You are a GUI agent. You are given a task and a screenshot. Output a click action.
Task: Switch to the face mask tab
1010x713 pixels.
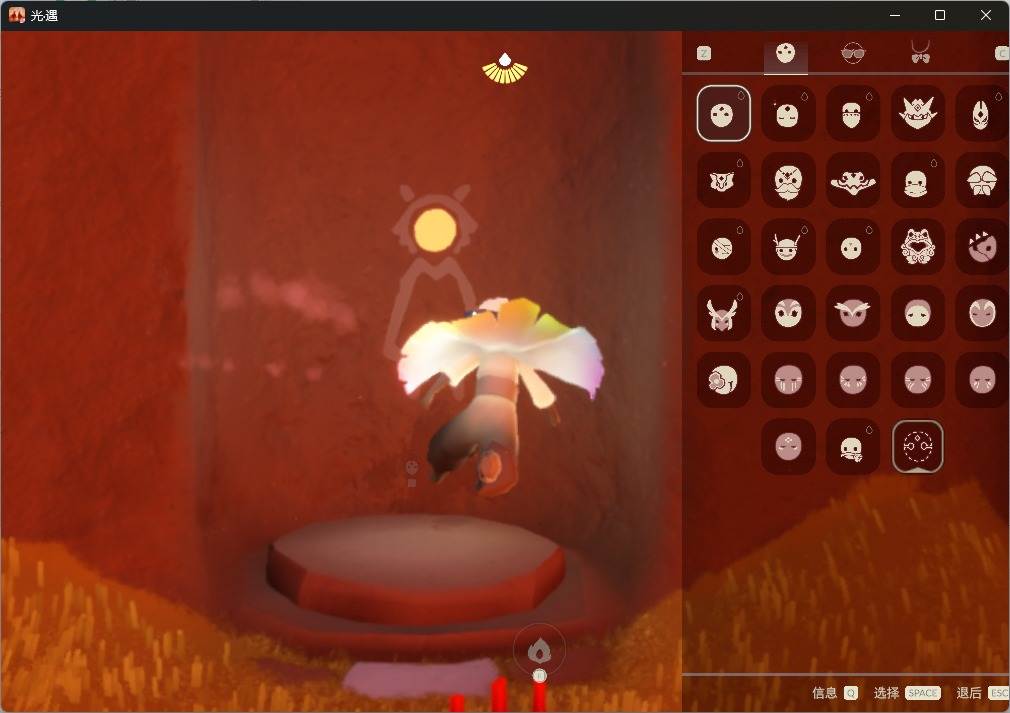pyautogui.click(x=785, y=54)
